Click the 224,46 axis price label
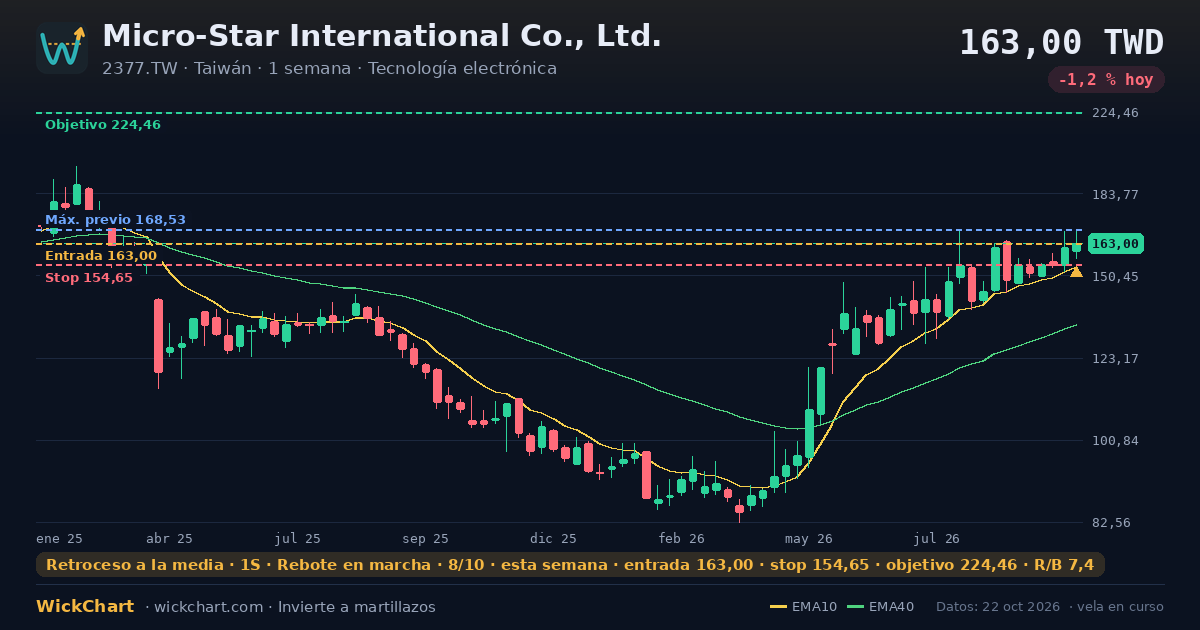 (1115, 113)
